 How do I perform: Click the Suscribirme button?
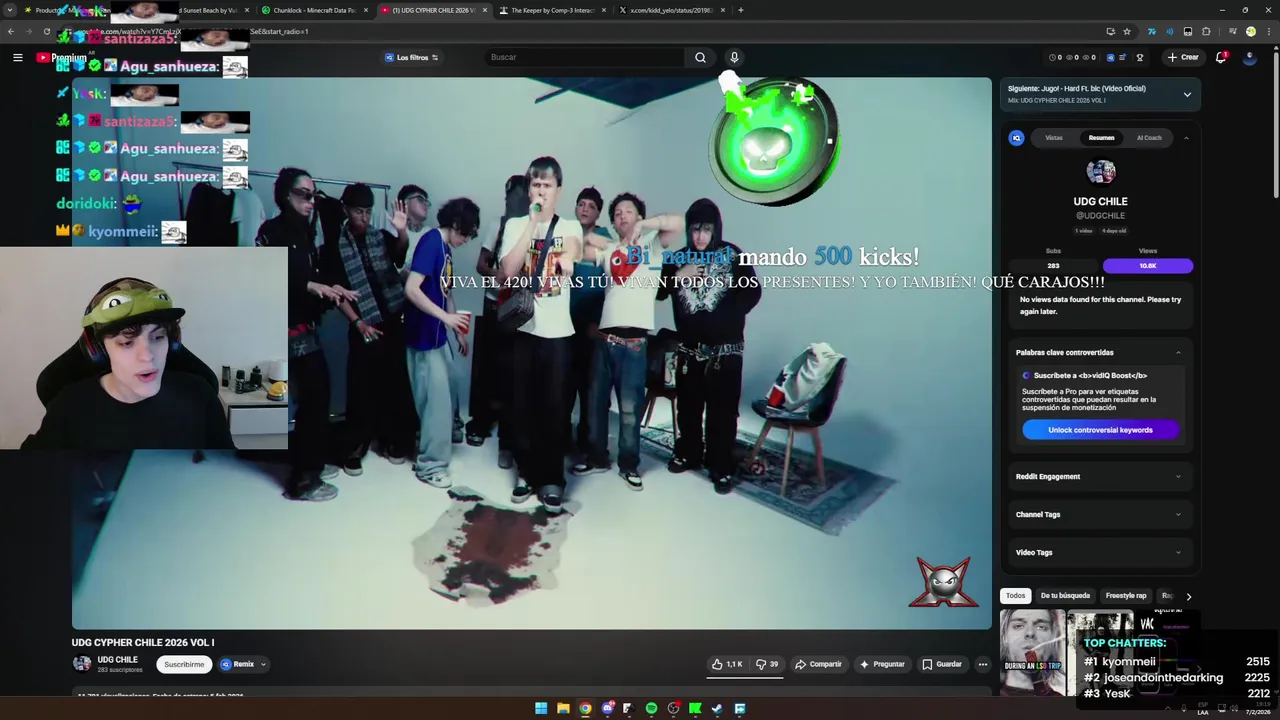184,664
